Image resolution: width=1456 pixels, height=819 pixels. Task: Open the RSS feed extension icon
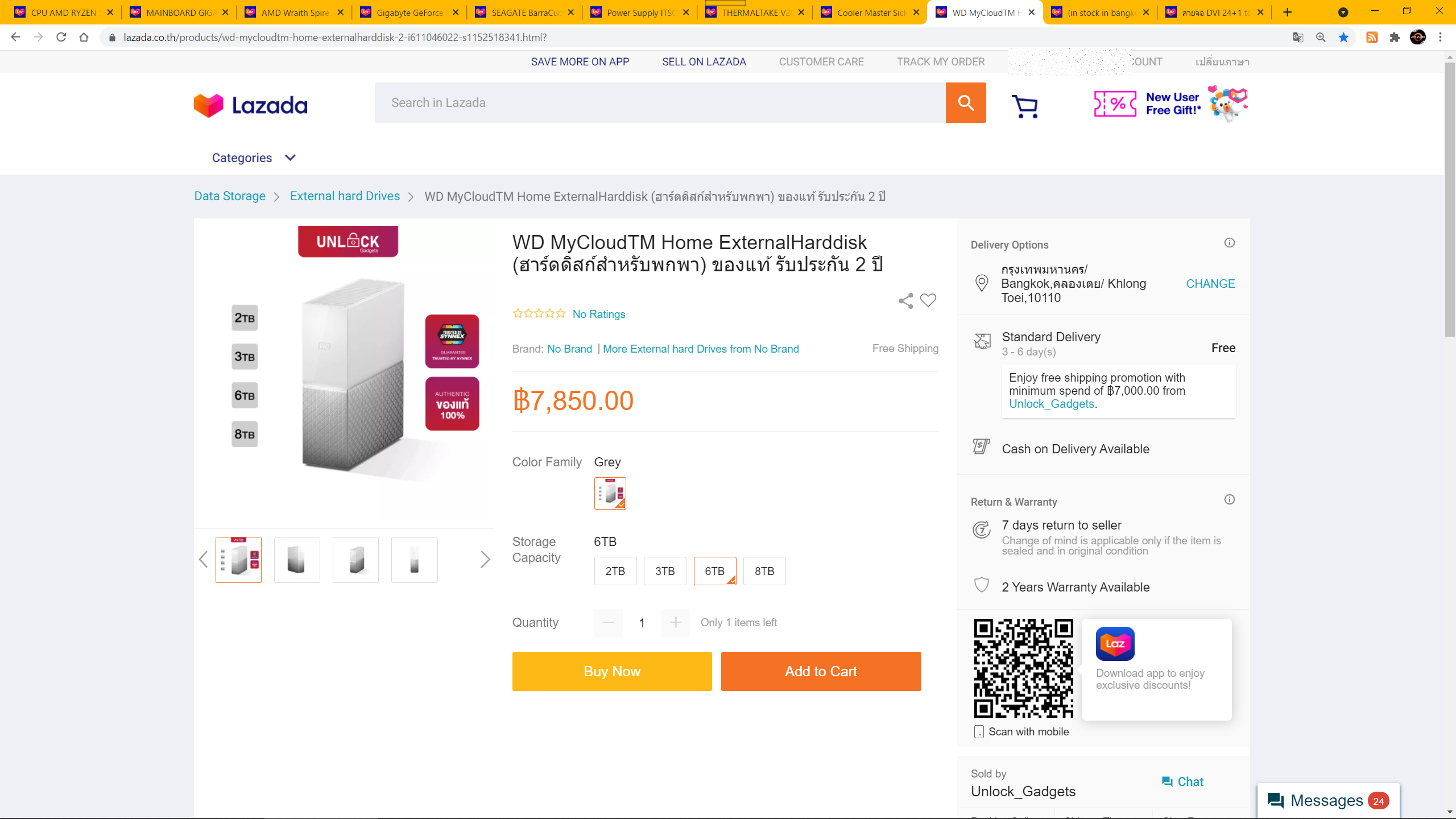click(1372, 38)
